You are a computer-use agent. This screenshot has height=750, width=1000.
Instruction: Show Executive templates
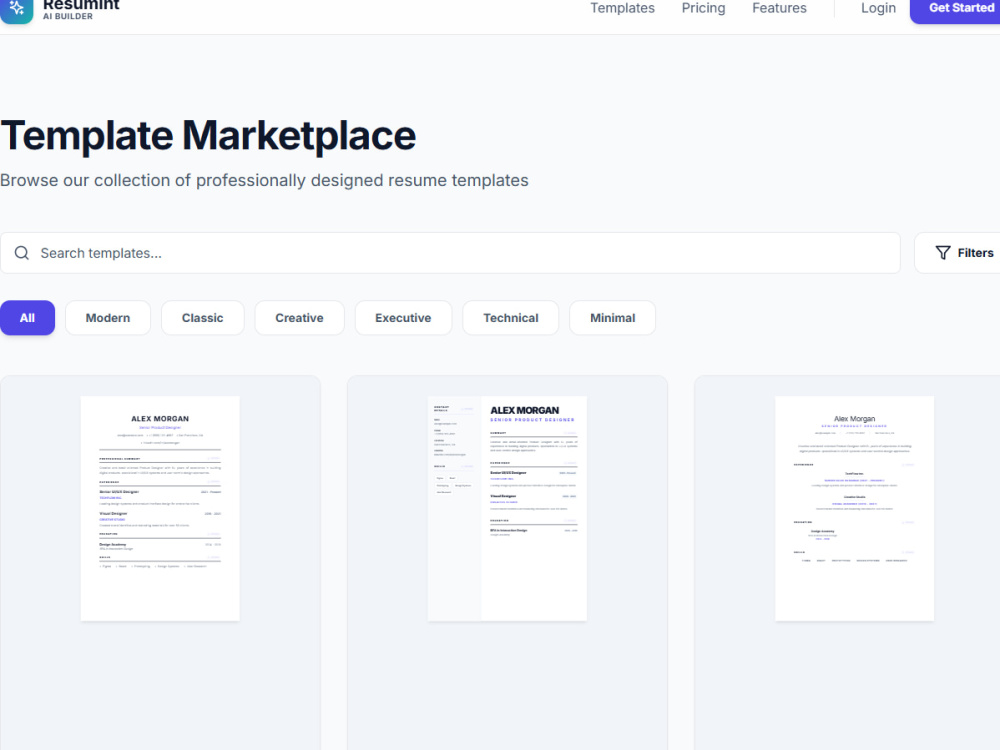coord(403,318)
